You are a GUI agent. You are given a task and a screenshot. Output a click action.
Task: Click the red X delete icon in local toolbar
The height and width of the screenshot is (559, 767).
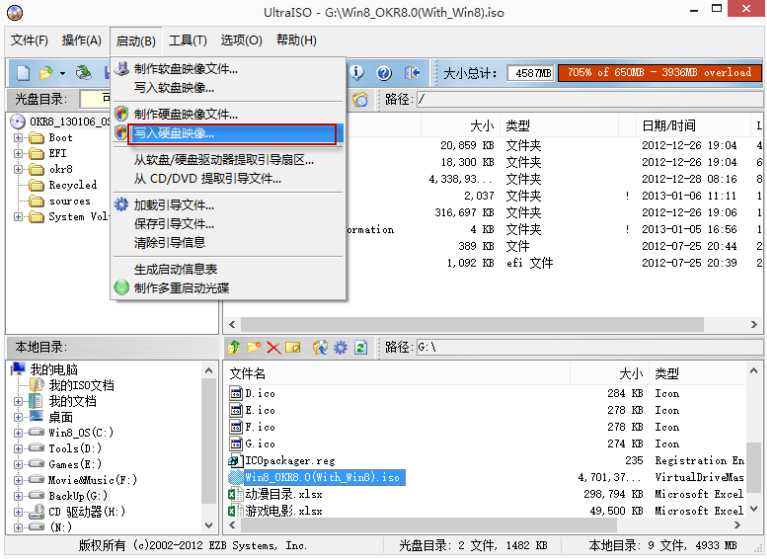pos(273,348)
